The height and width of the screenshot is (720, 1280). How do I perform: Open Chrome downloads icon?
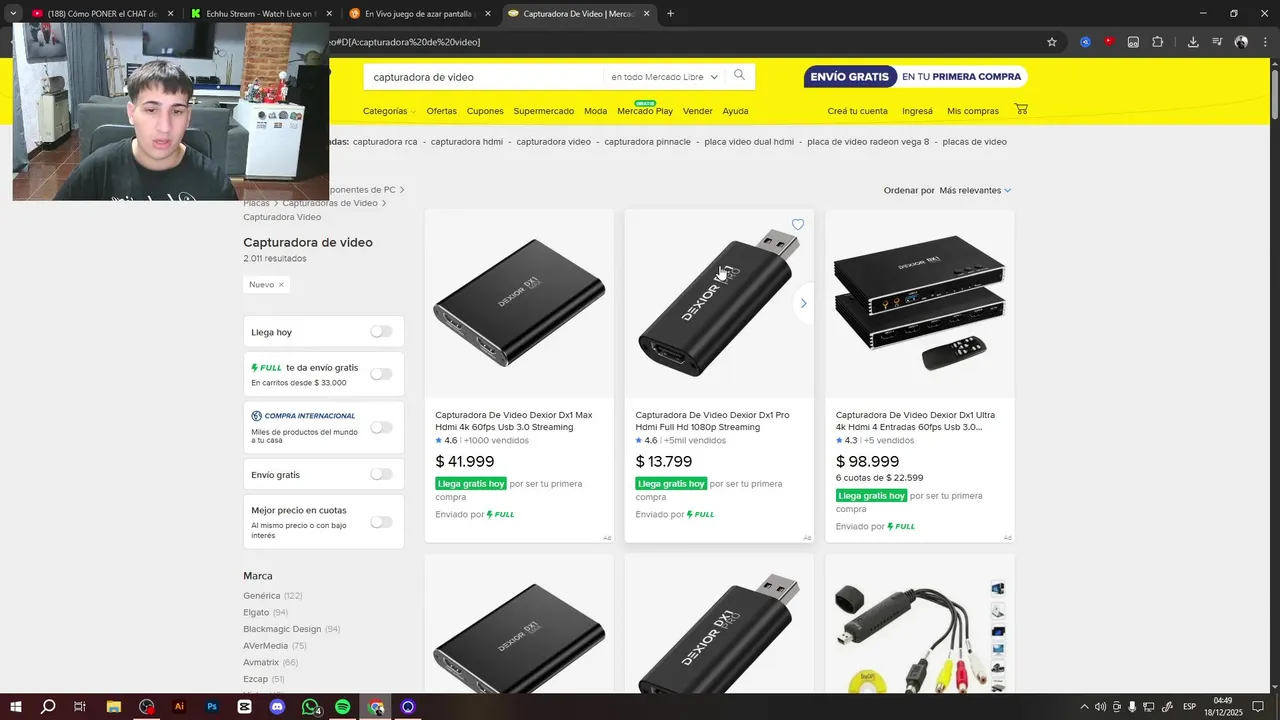tap(1193, 42)
